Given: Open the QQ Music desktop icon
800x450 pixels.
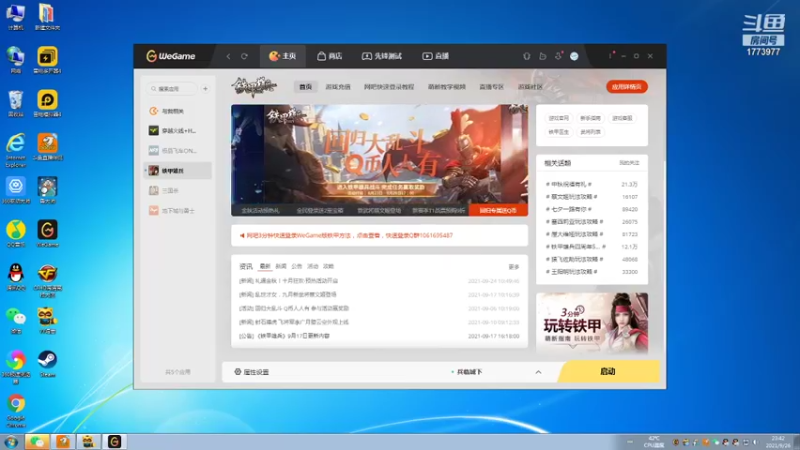Looking at the screenshot, I should pyautogui.click(x=16, y=234).
